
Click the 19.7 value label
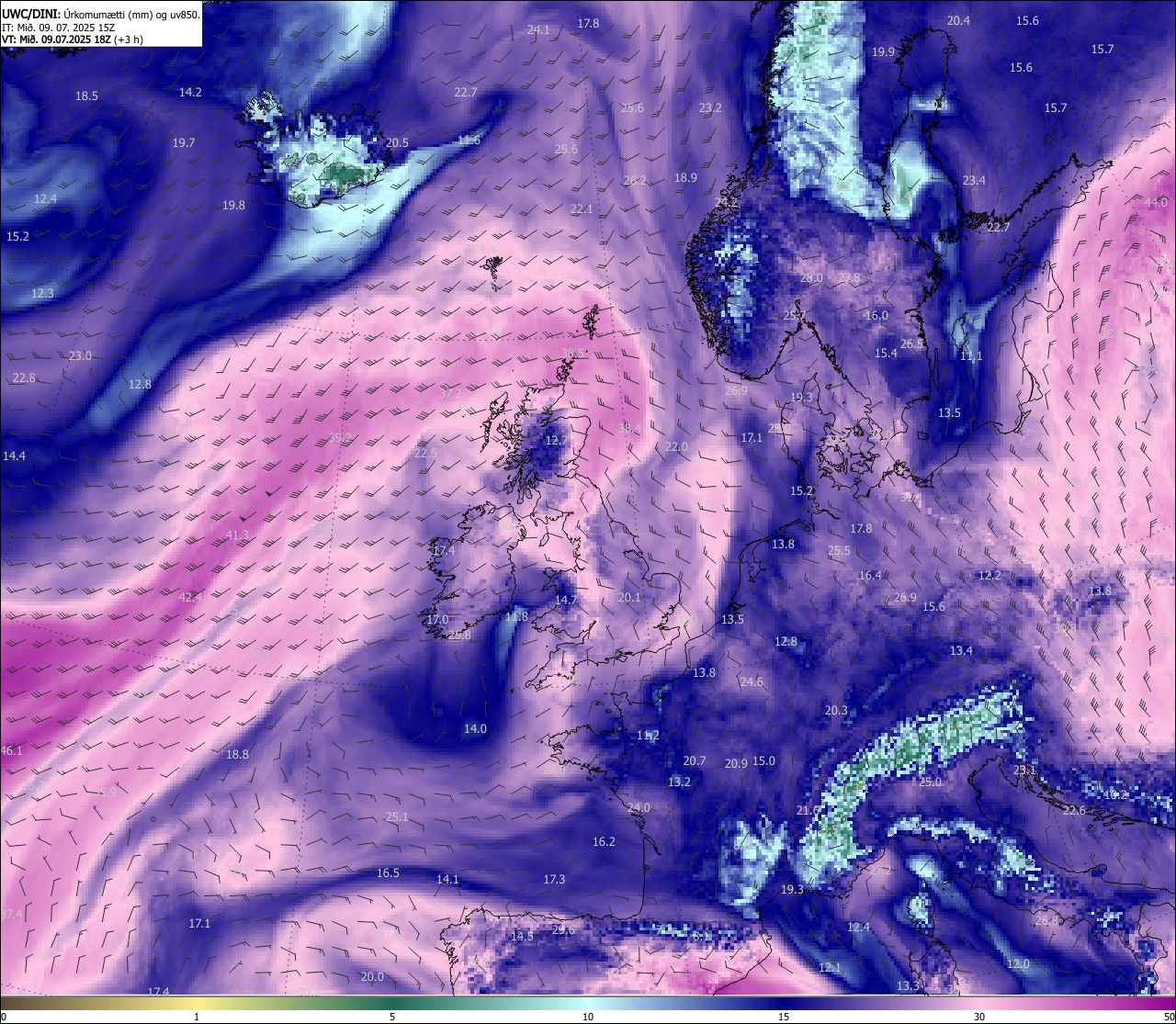(184, 142)
